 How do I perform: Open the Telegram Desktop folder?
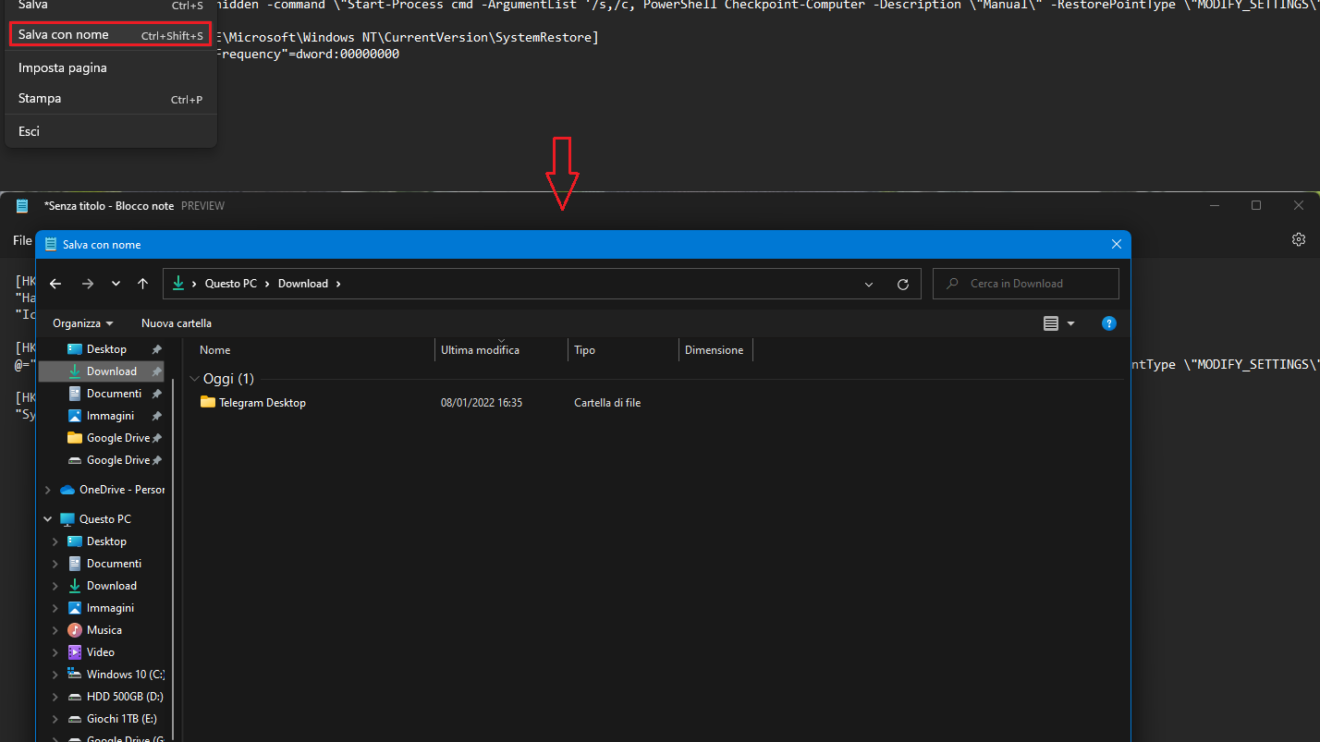[262, 403]
